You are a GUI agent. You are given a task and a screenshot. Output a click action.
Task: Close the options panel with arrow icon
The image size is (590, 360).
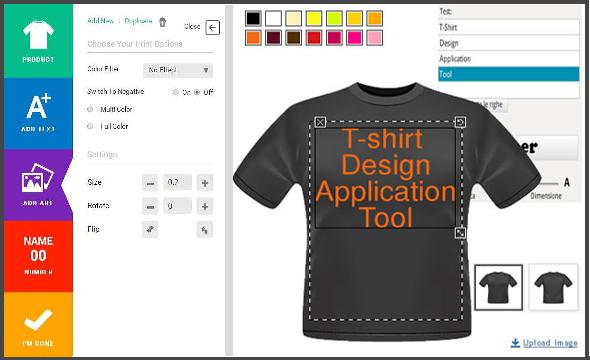click(213, 27)
